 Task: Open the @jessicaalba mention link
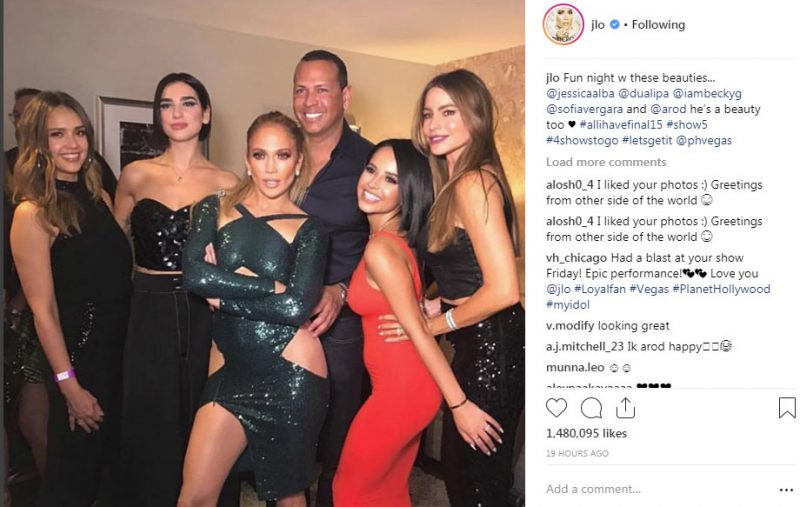click(x=580, y=93)
